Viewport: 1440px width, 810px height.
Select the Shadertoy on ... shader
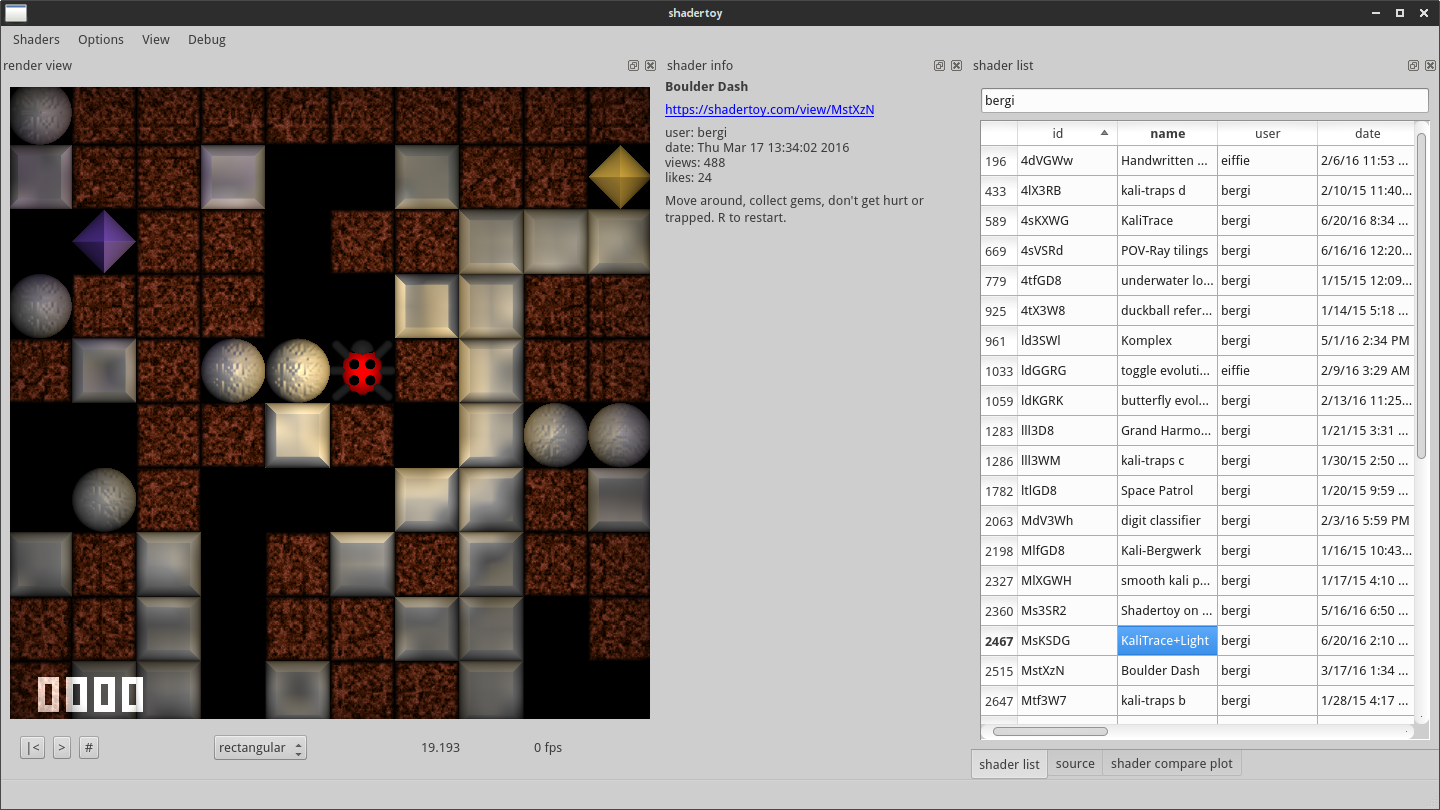[1167, 610]
